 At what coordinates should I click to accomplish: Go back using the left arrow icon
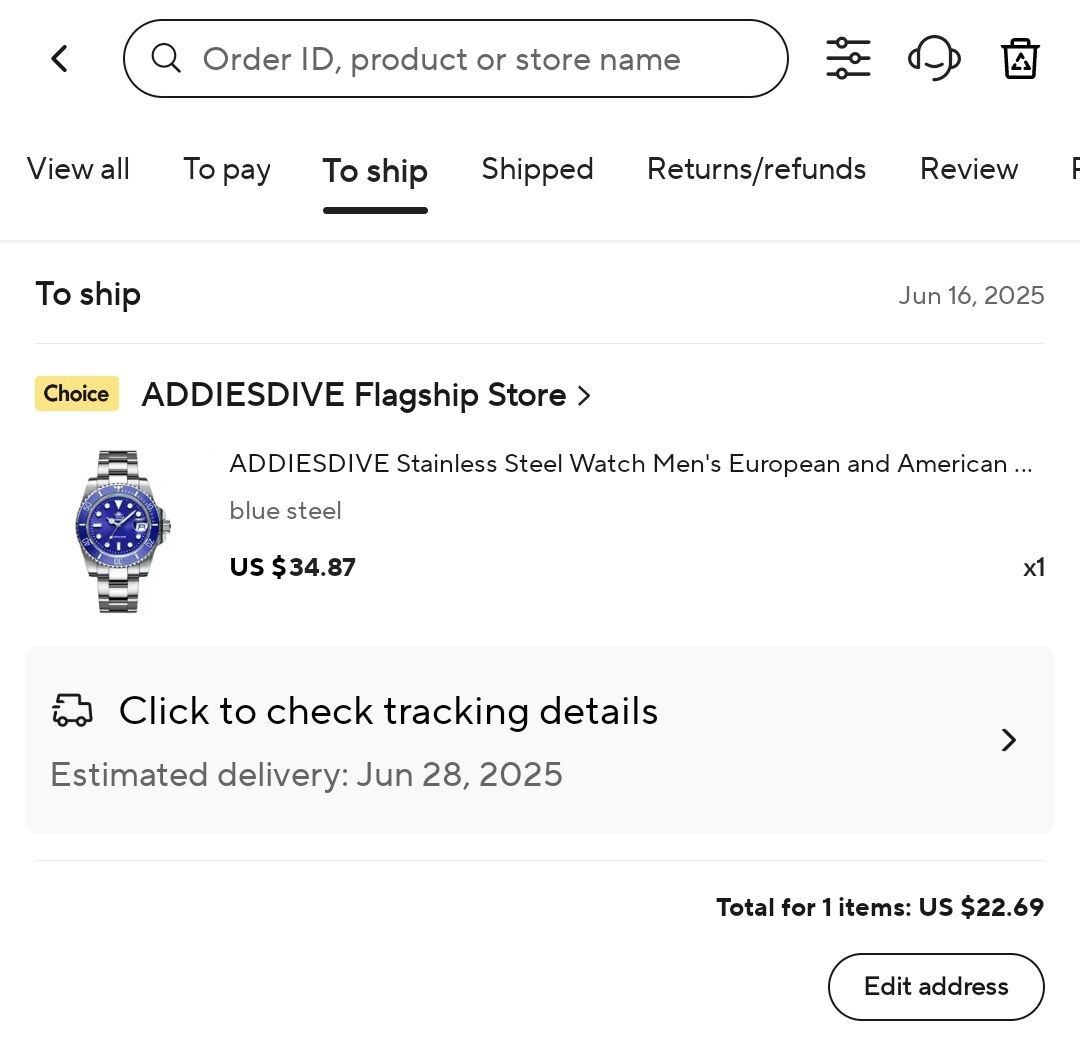point(60,59)
